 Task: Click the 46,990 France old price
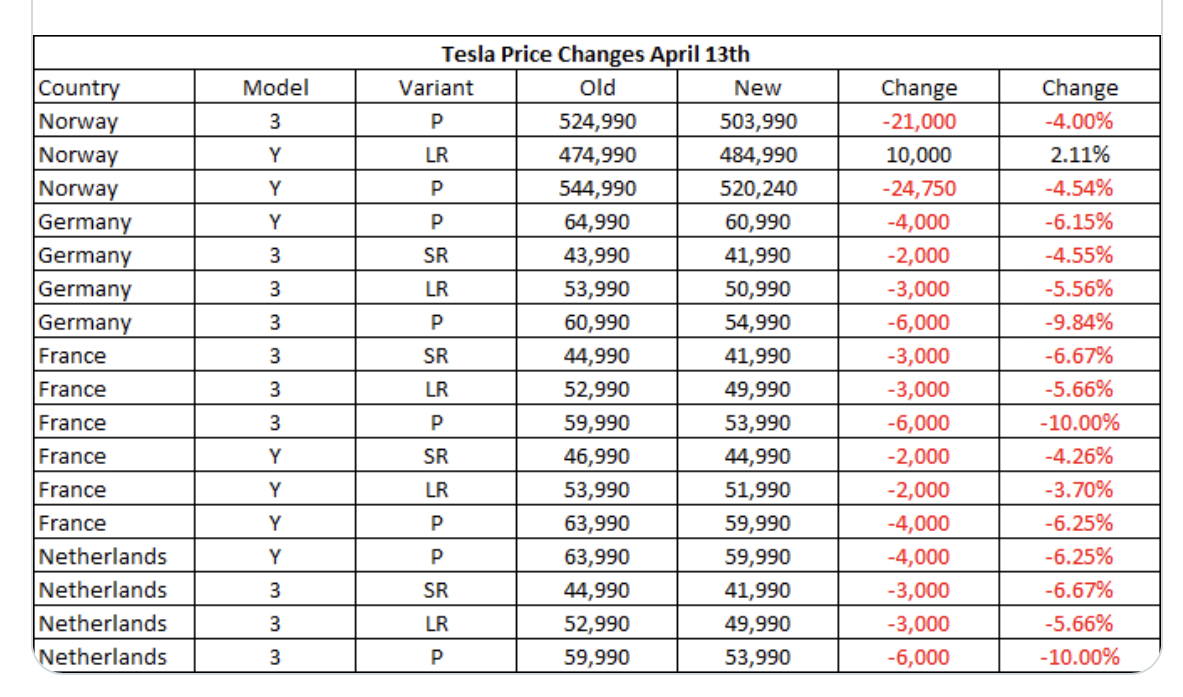click(x=597, y=456)
